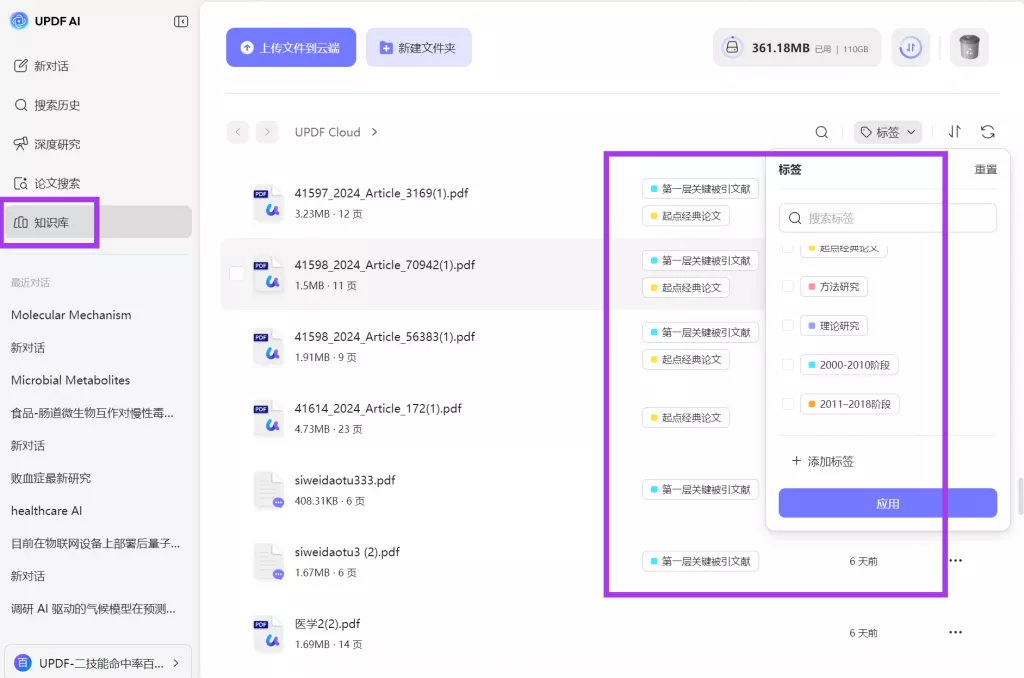Click the 上传文件到云端 button
The width and height of the screenshot is (1024, 678).
coord(291,47)
